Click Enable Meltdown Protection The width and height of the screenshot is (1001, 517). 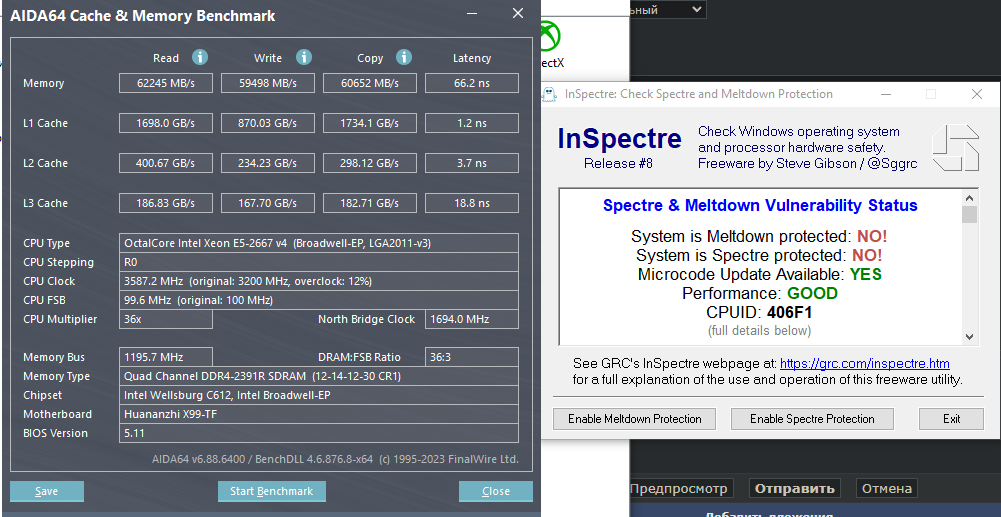click(635, 419)
